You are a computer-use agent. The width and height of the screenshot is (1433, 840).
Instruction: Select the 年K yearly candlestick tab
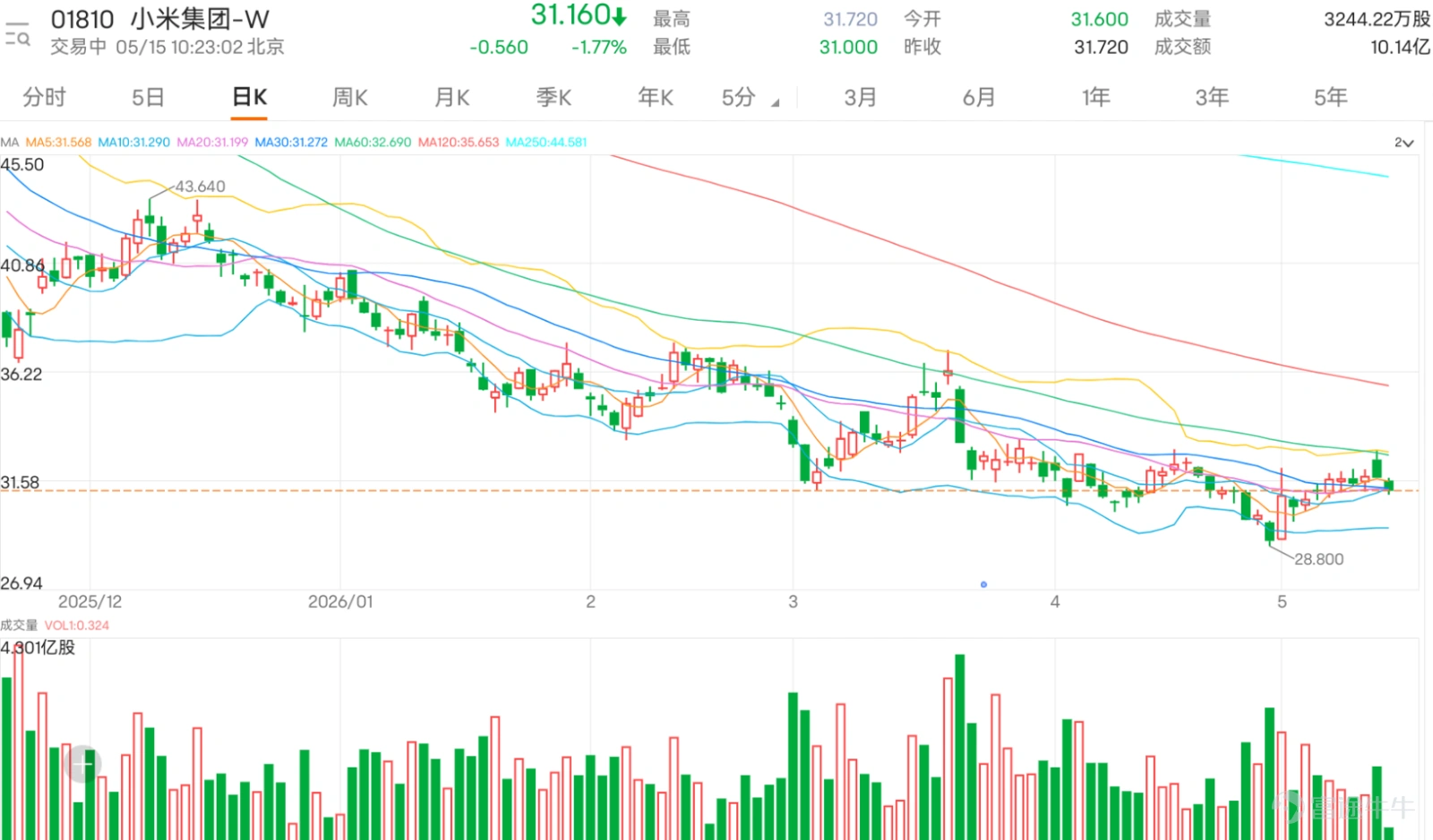[656, 97]
